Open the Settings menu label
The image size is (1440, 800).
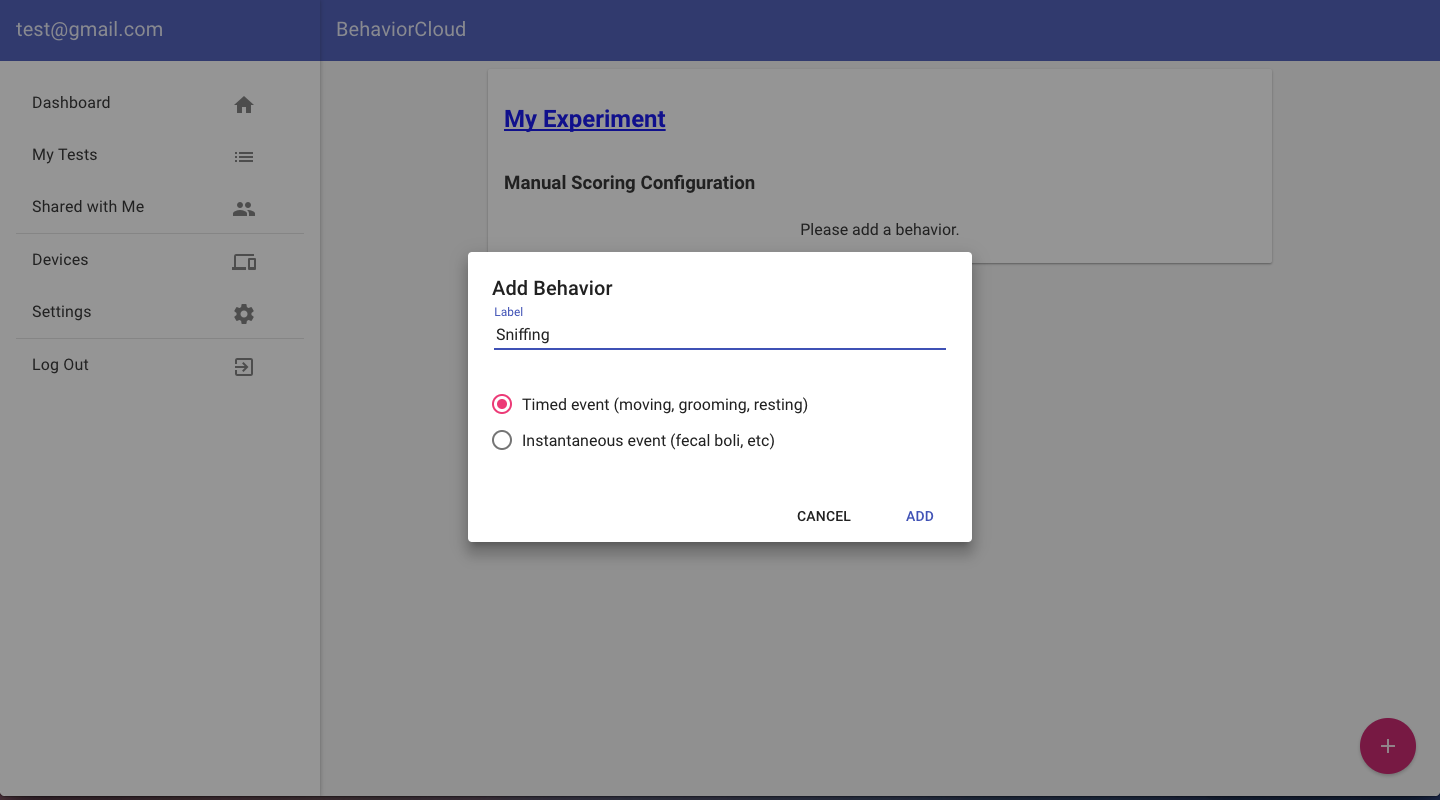click(62, 312)
